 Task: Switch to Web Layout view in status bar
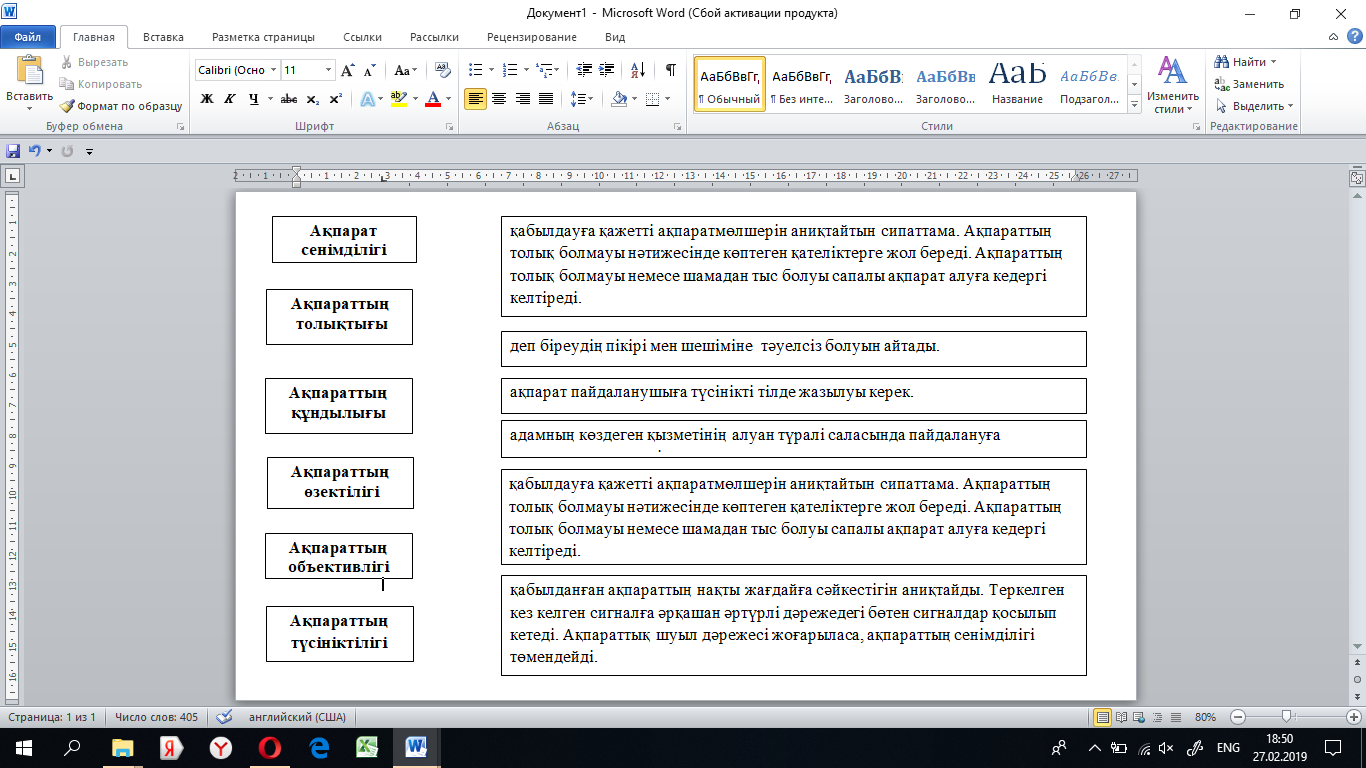(1137, 717)
